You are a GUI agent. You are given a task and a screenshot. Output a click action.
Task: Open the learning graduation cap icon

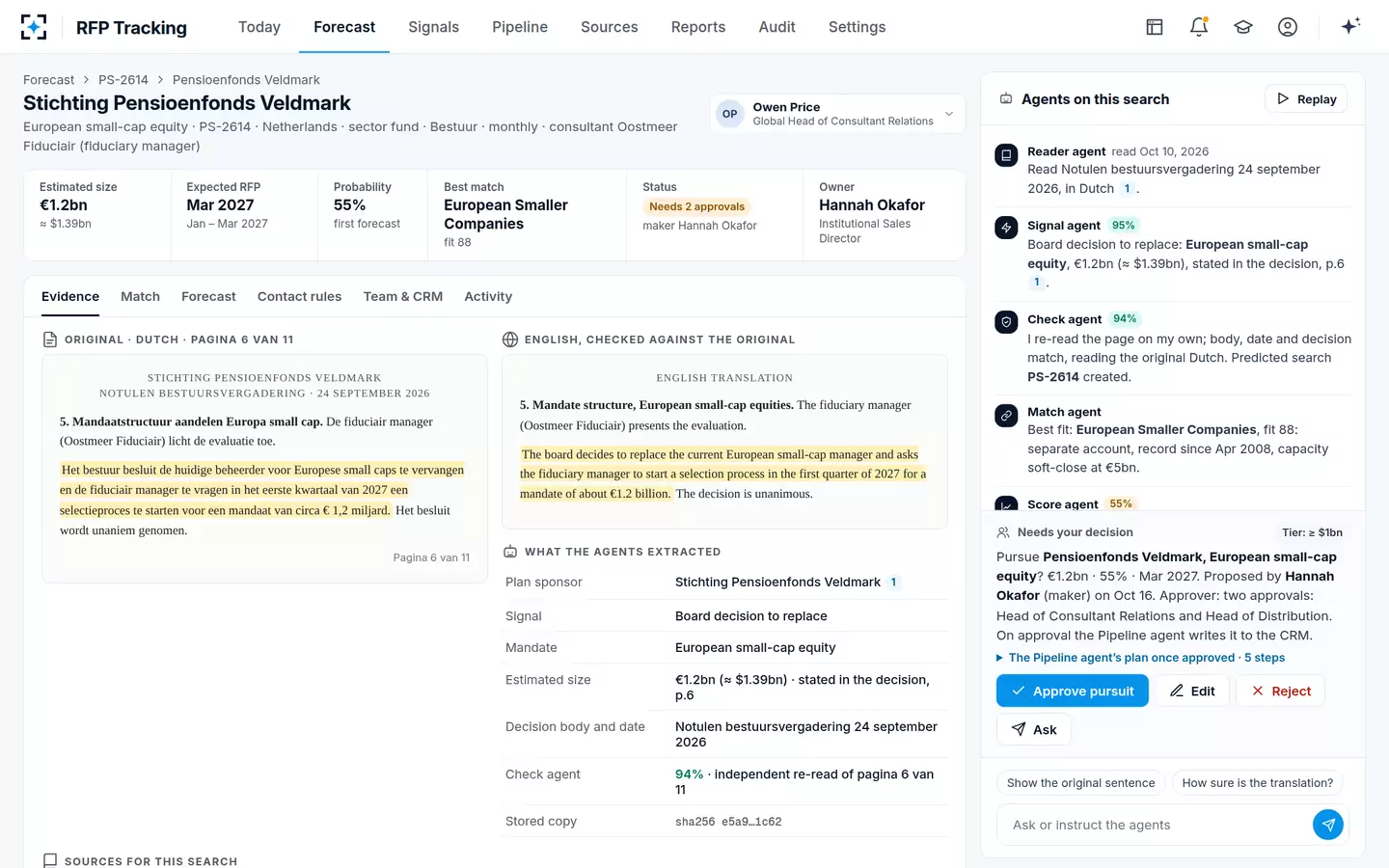pos(1243,27)
